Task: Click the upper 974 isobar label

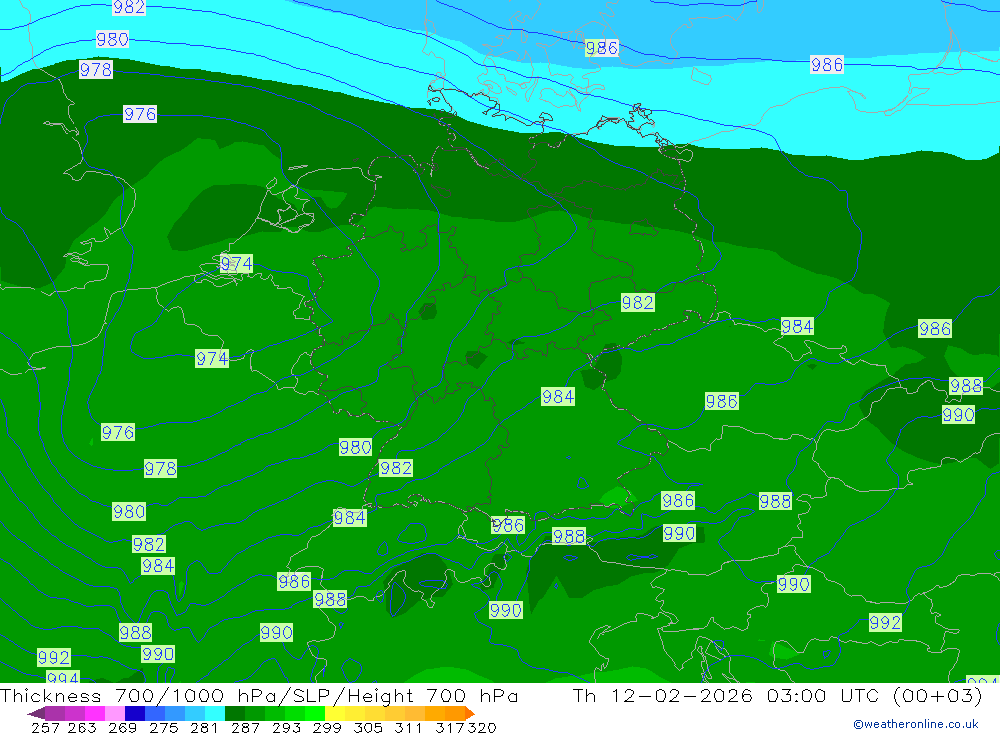Action: click(236, 263)
